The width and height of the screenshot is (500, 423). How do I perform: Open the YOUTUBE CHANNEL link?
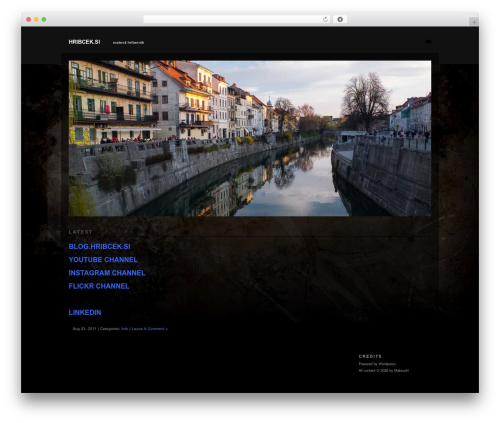pyautogui.click(x=103, y=260)
